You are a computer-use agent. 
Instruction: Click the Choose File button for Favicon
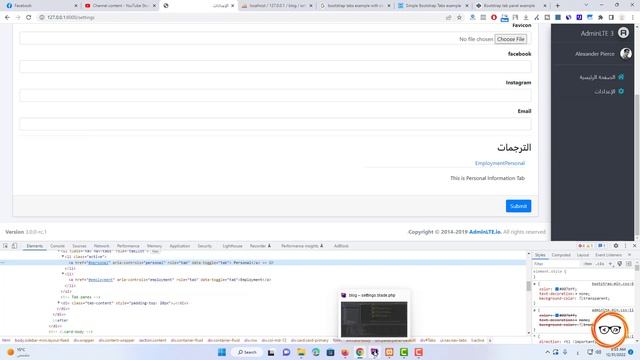click(511, 39)
